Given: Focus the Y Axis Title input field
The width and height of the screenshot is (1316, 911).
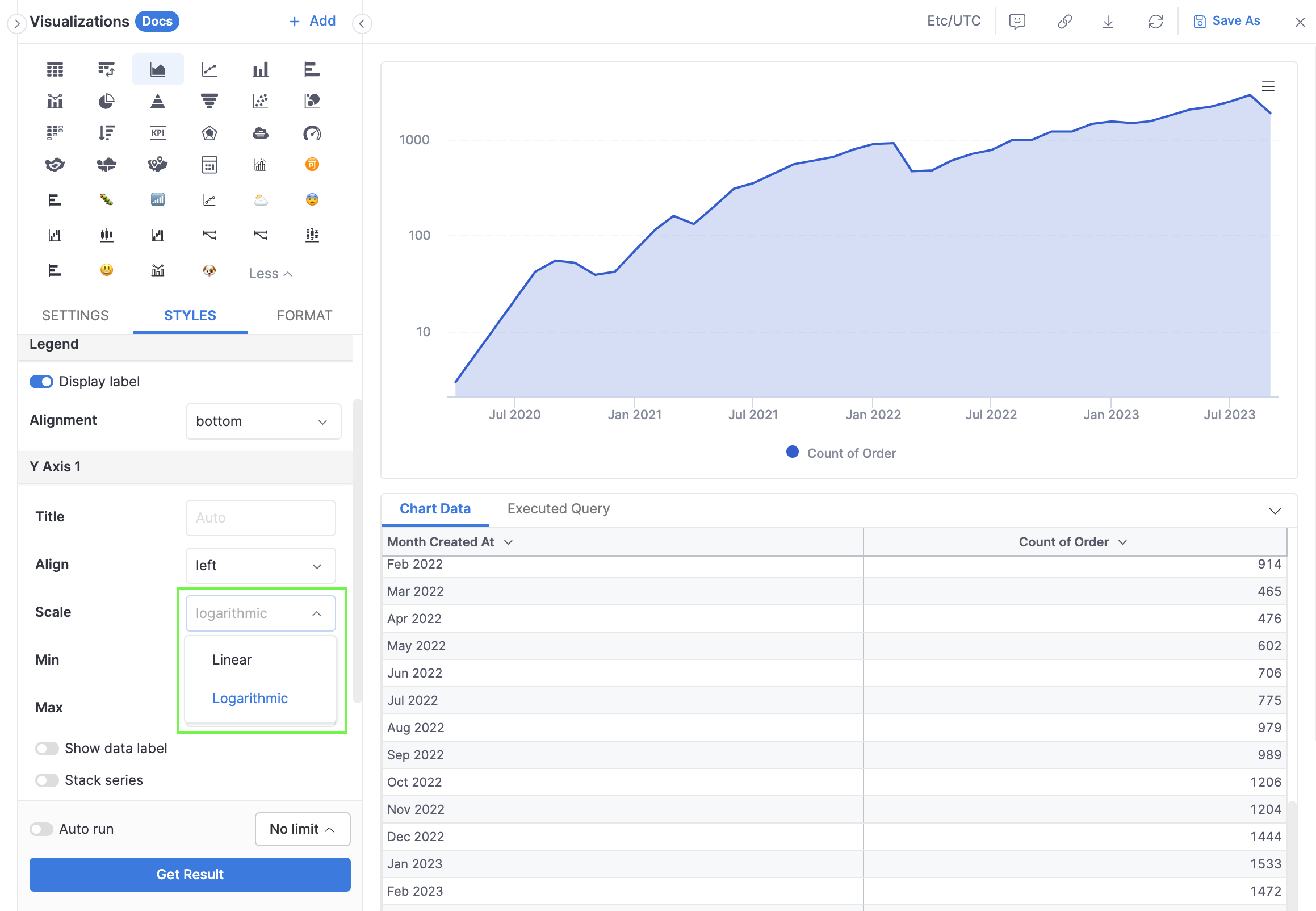Looking at the screenshot, I should [260, 518].
